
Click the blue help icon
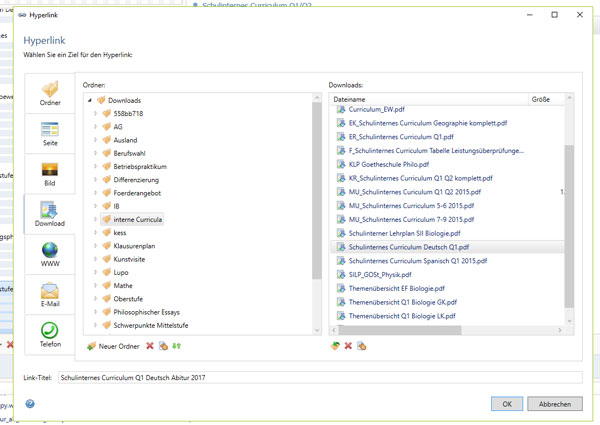30,404
